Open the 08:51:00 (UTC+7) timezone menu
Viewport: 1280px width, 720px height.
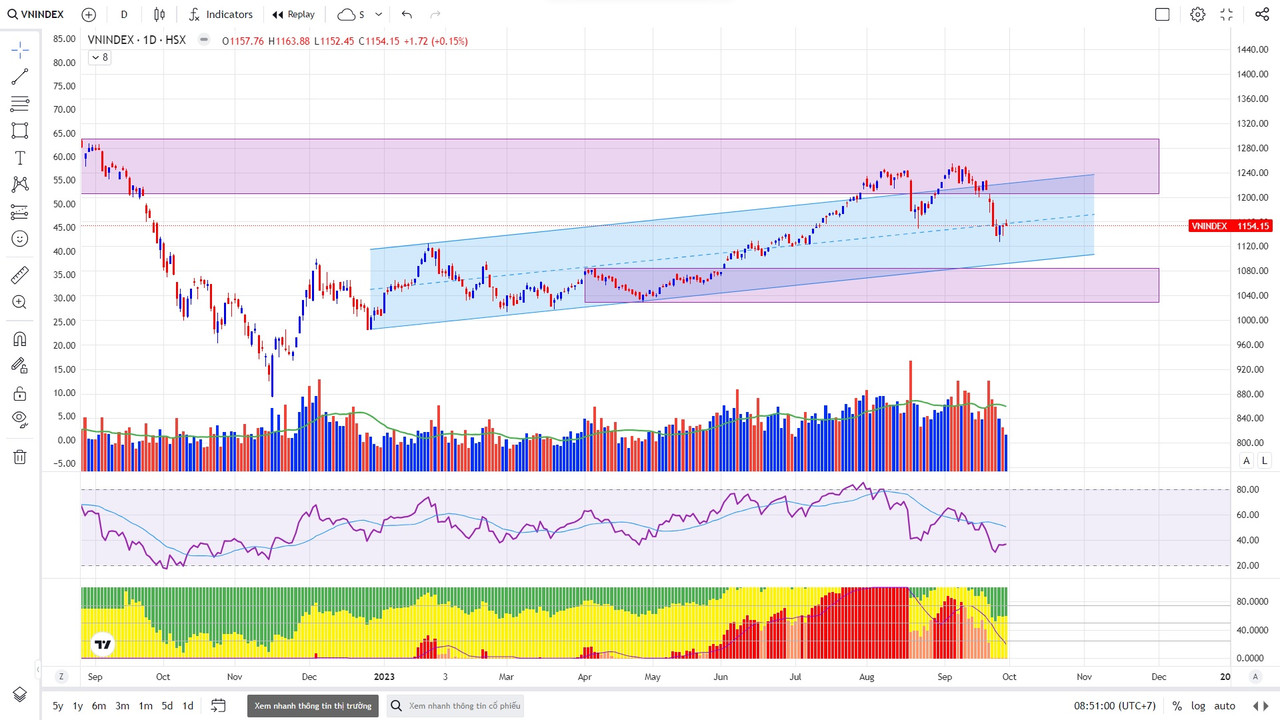point(1115,706)
